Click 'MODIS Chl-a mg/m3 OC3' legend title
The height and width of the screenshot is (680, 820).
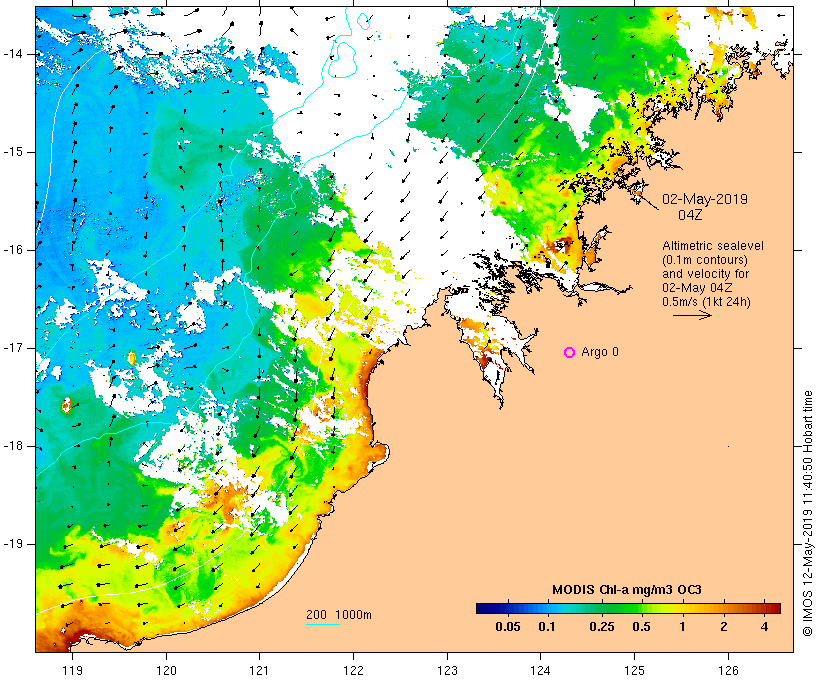coord(627,590)
